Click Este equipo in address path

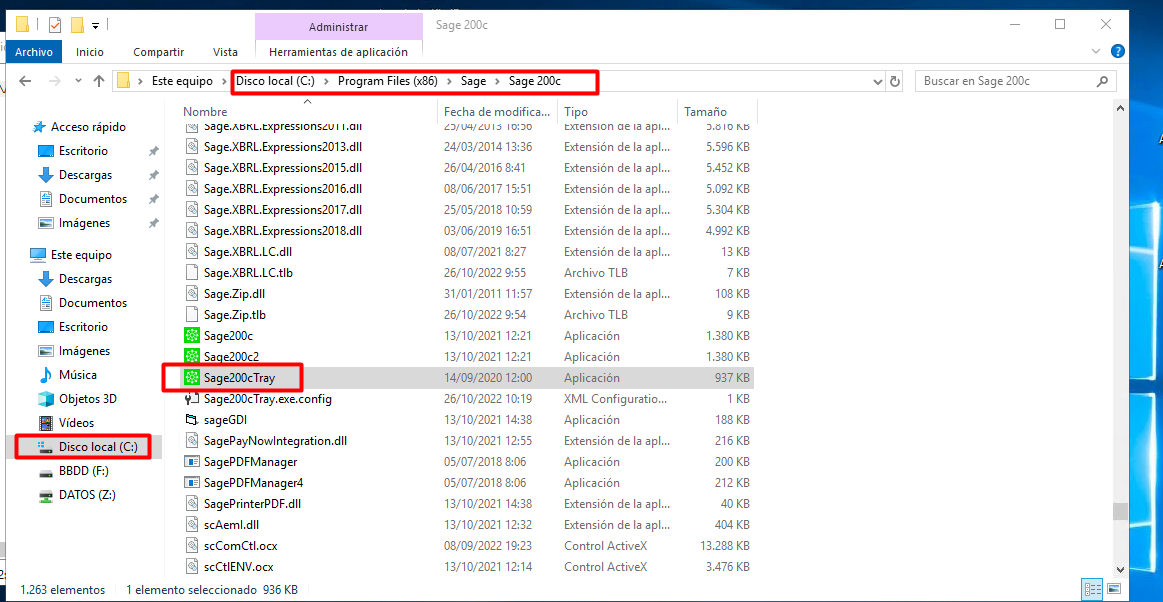pyautogui.click(x=182, y=81)
